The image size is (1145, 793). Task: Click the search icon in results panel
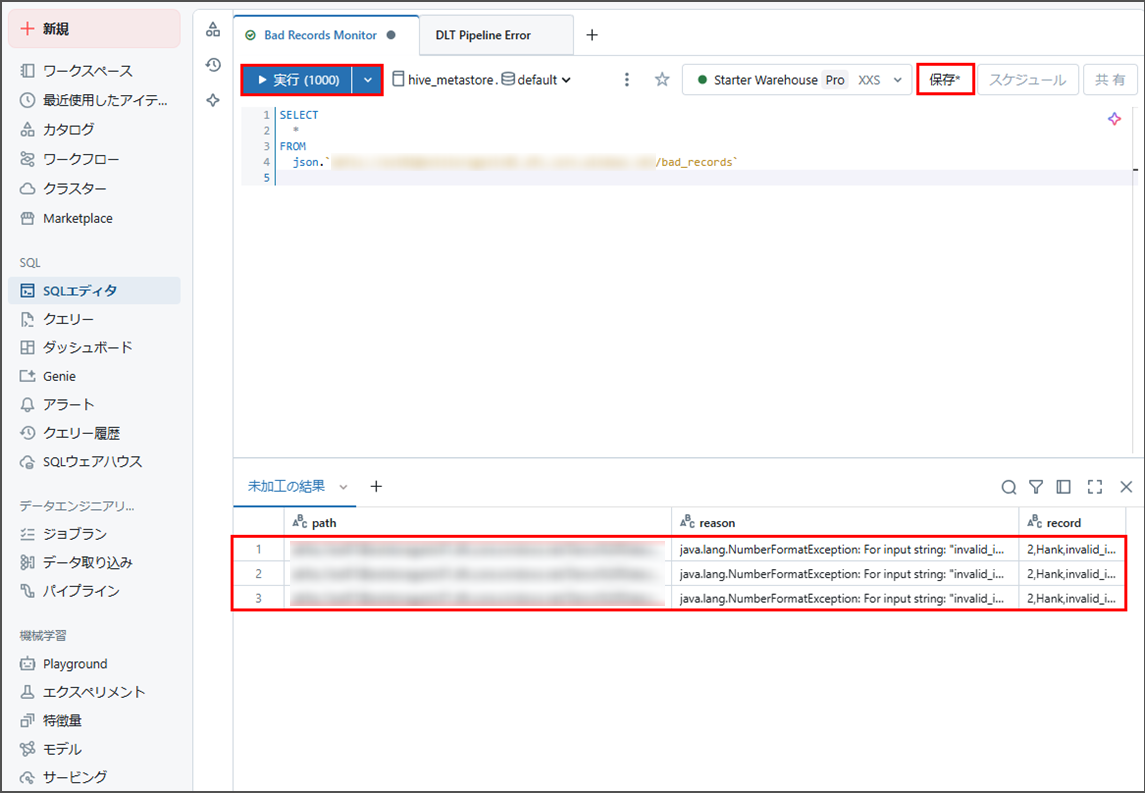[1009, 487]
